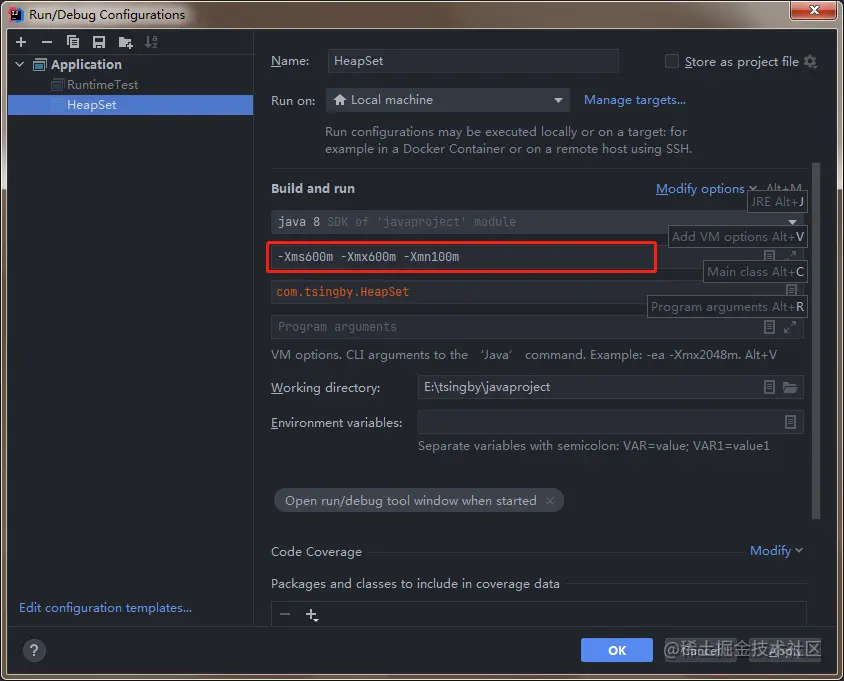Browse the working directory with the folder icon
844x681 pixels.
[790, 387]
